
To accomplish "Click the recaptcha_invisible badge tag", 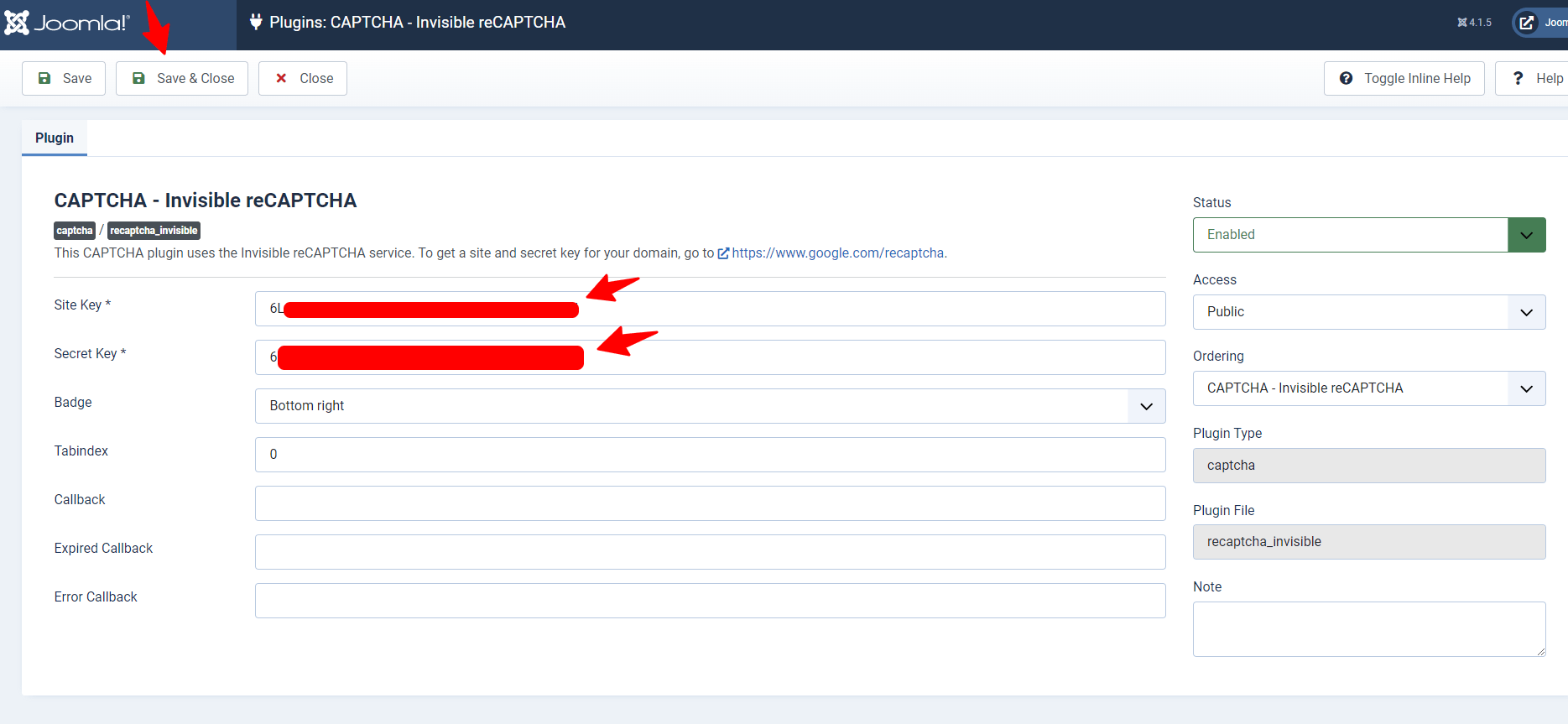I will 154,231.
